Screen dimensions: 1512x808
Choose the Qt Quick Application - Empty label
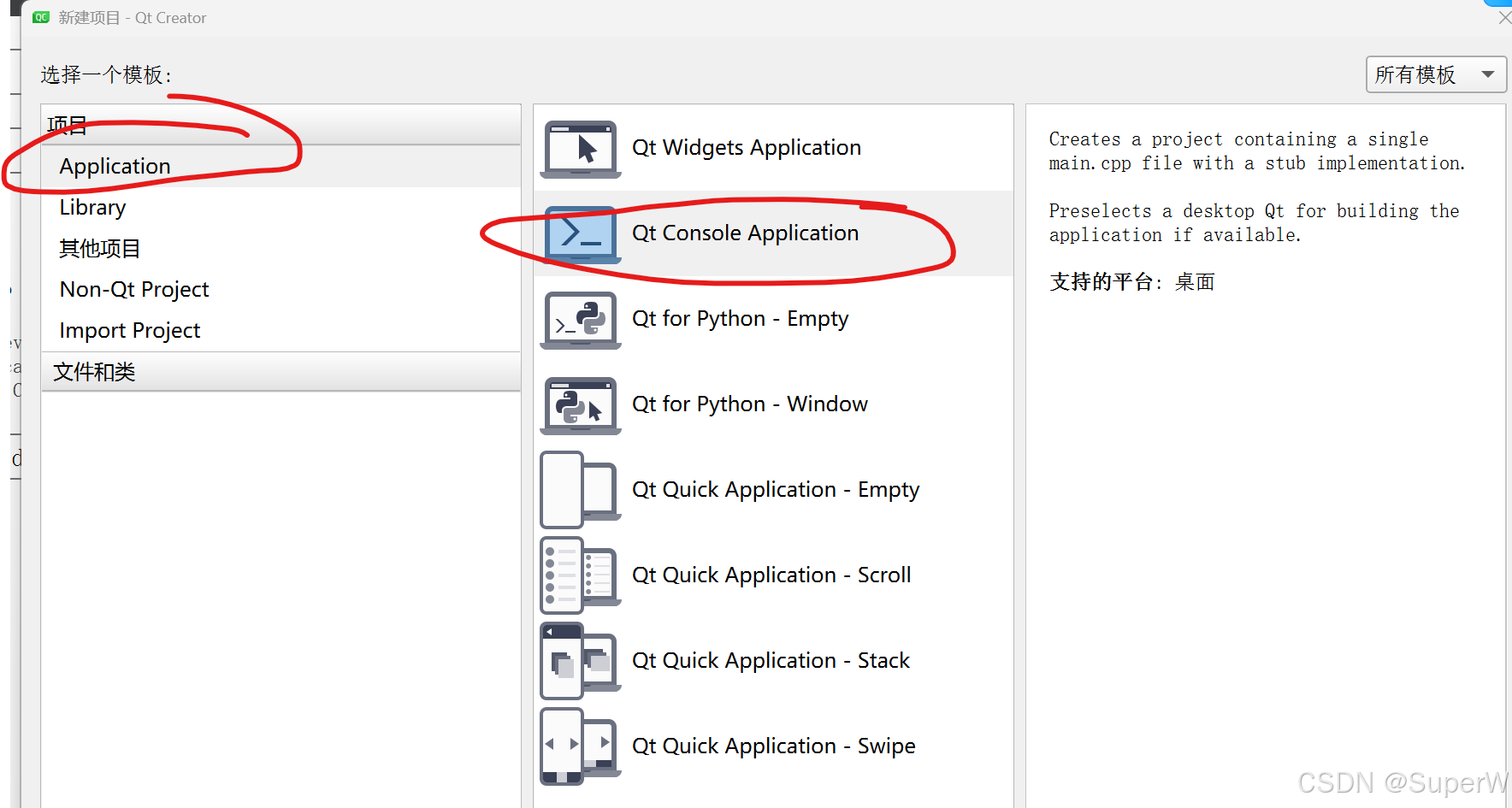click(776, 490)
